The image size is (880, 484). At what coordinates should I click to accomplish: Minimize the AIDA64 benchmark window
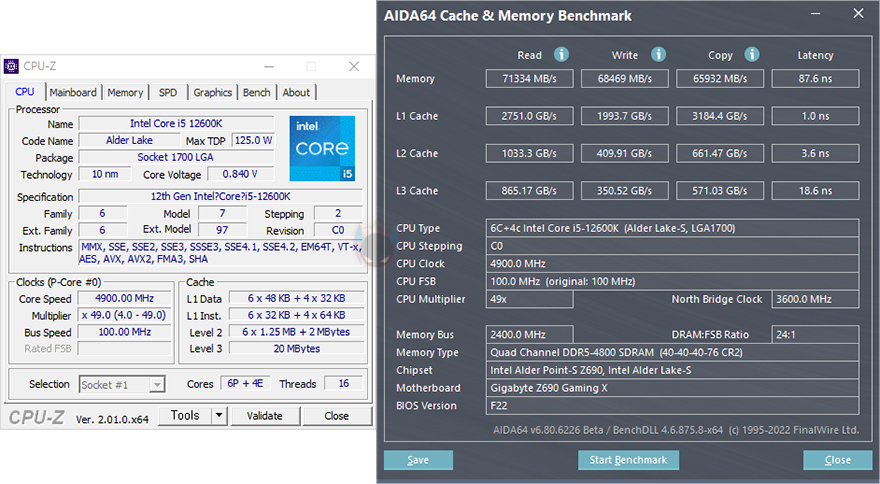pos(817,13)
